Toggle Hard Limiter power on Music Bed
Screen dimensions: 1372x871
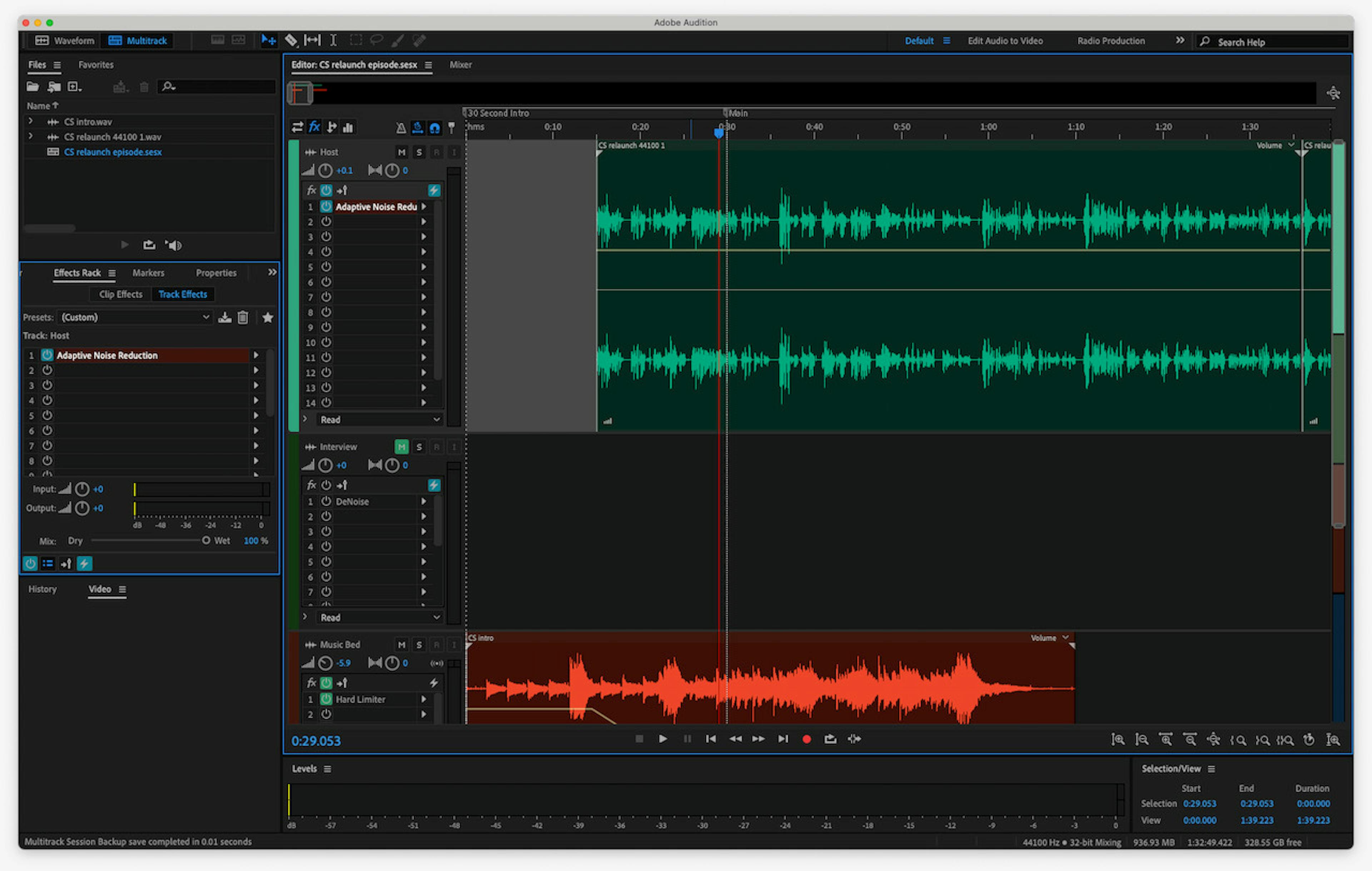(x=326, y=699)
